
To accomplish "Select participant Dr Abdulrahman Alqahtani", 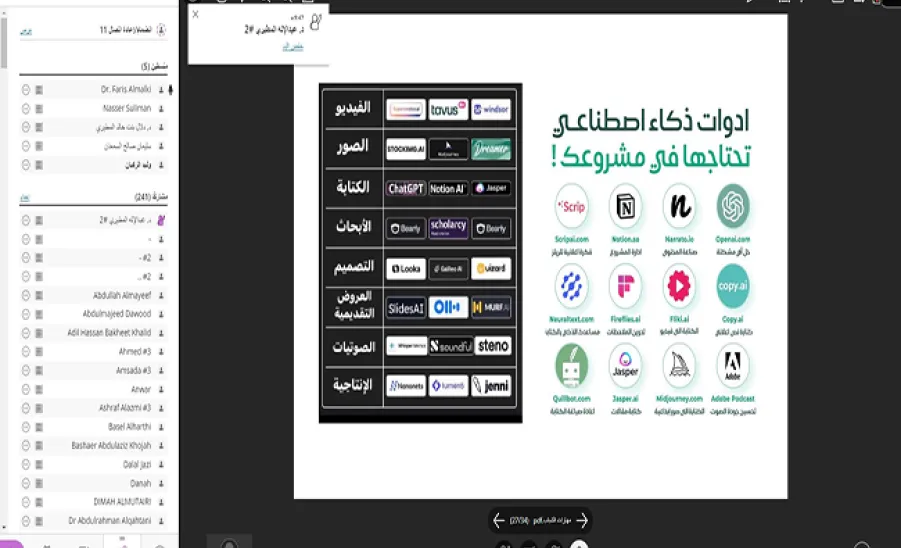I will [x=110, y=521].
